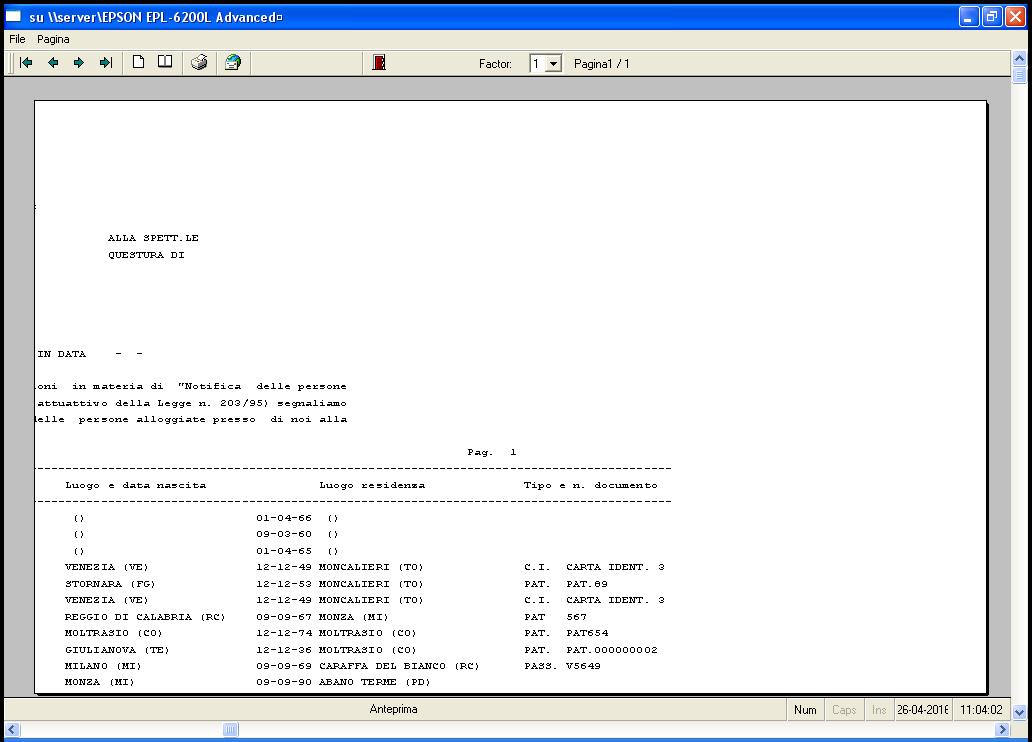Viewport: 1032px width, 742px height.
Task: Click 'ALLA SPETT.LE' heading text
Action: tap(153, 238)
